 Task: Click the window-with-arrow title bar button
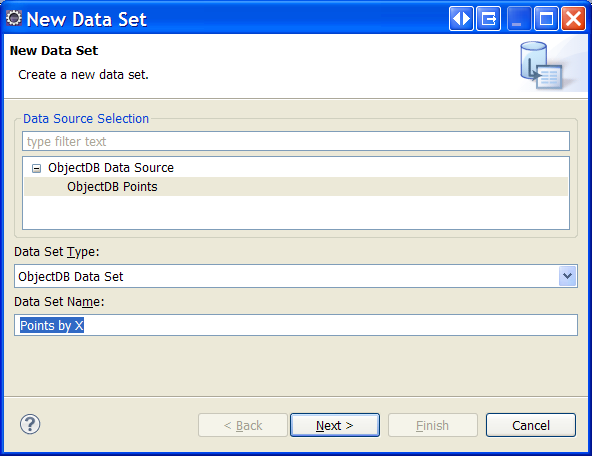point(489,18)
